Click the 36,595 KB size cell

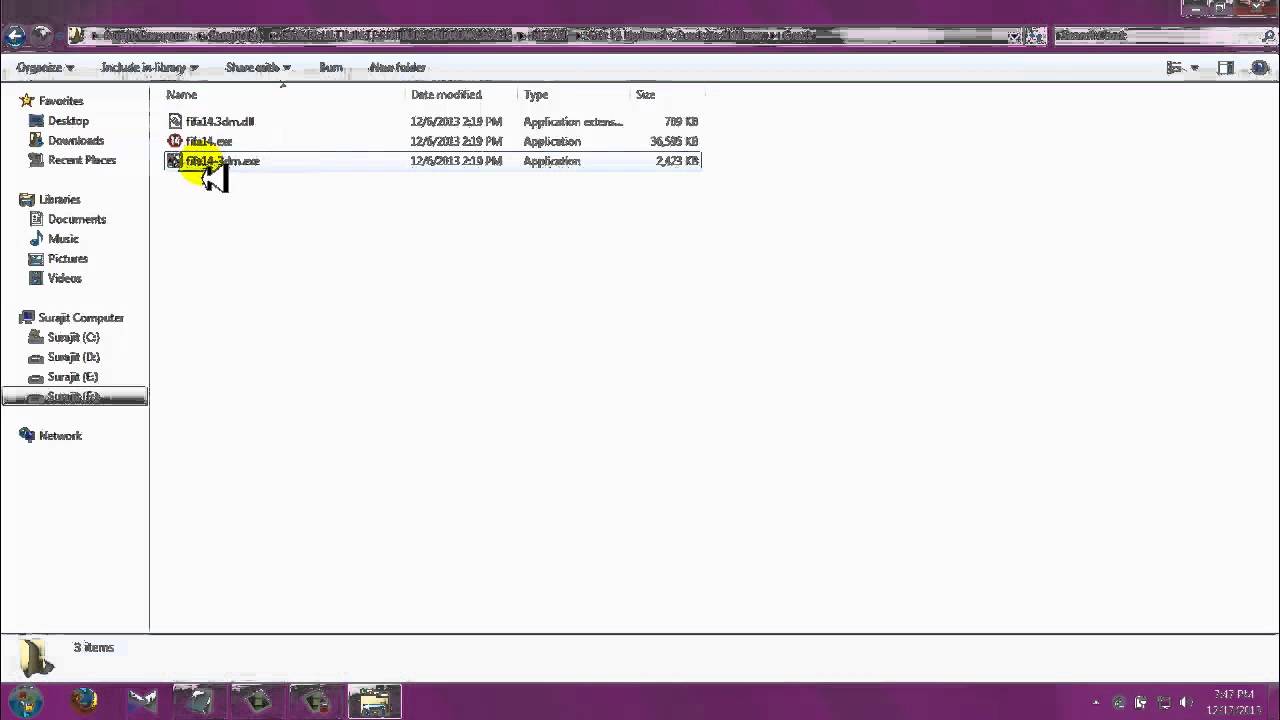(x=674, y=141)
